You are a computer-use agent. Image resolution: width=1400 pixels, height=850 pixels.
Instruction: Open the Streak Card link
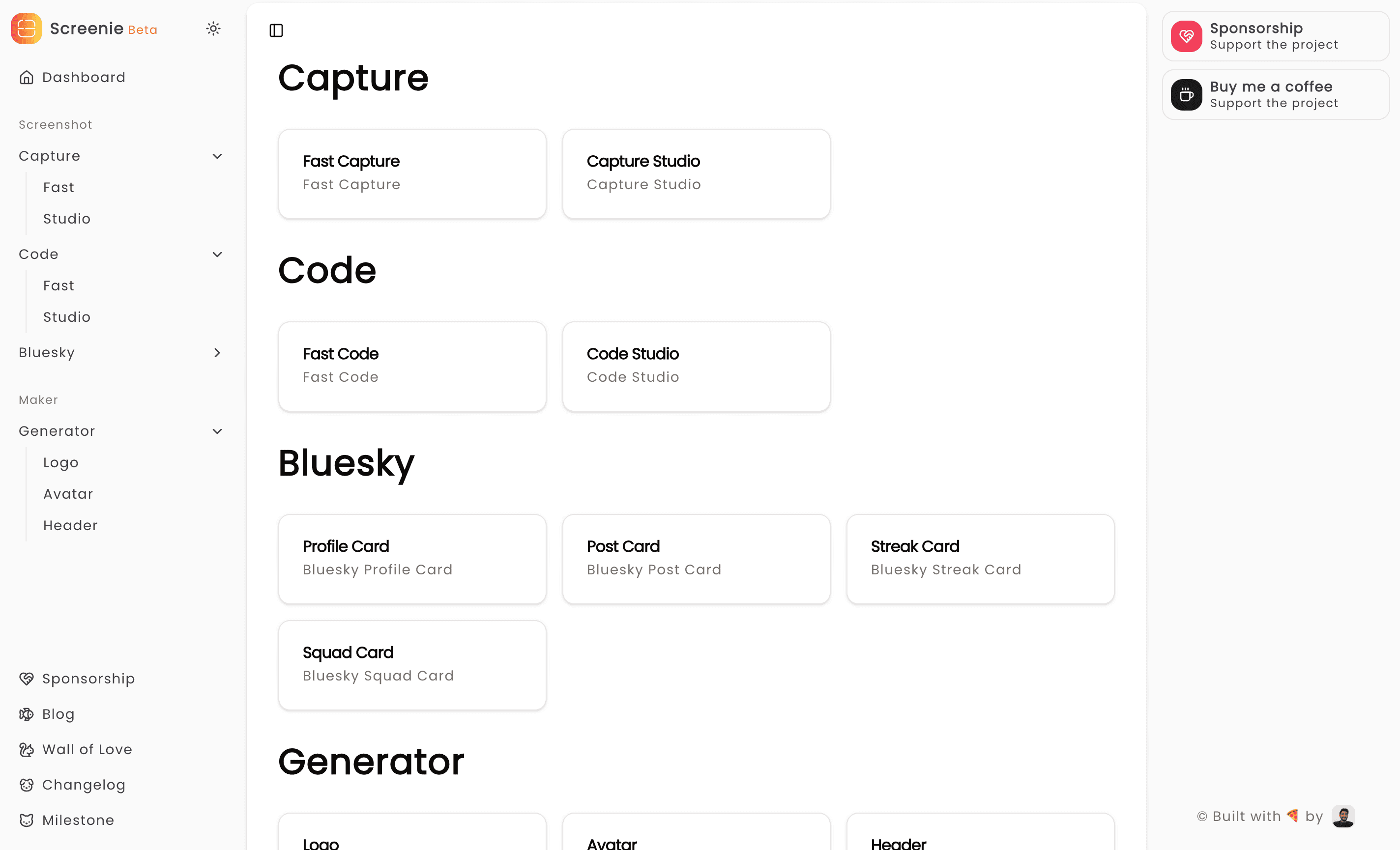pyautogui.click(x=980, y=559)
